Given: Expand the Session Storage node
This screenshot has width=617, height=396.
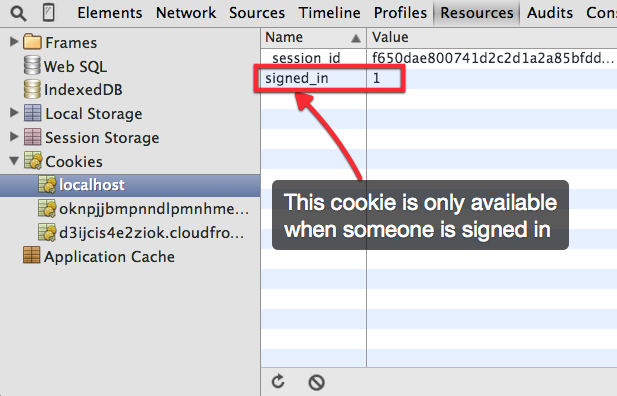Looking at the screenshot, I should click(x=14, y=137).
